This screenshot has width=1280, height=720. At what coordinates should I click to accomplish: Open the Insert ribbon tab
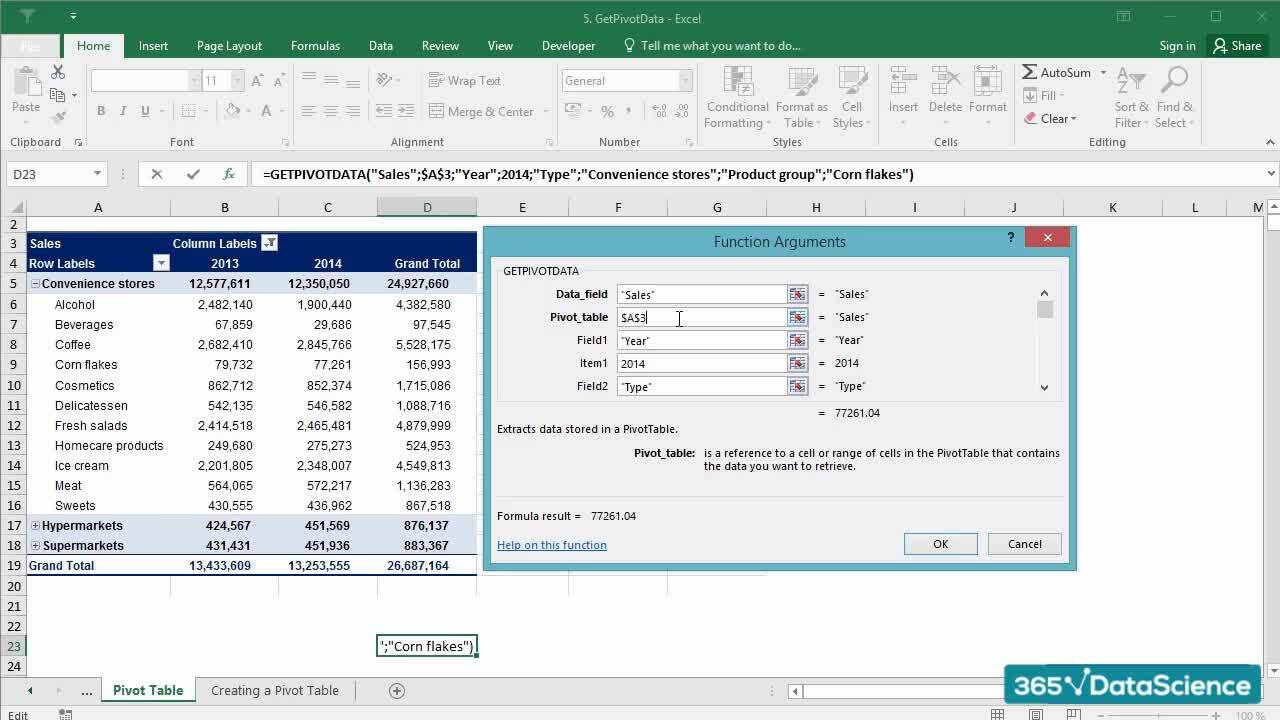(x=153, y=46)
